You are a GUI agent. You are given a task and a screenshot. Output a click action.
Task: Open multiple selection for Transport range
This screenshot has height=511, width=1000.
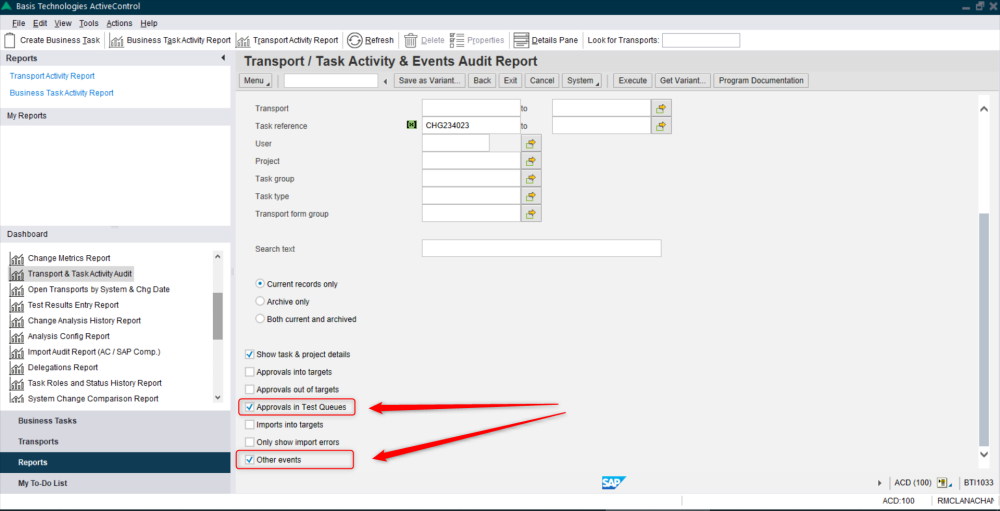pyautogui.click(x=661, y=108)
